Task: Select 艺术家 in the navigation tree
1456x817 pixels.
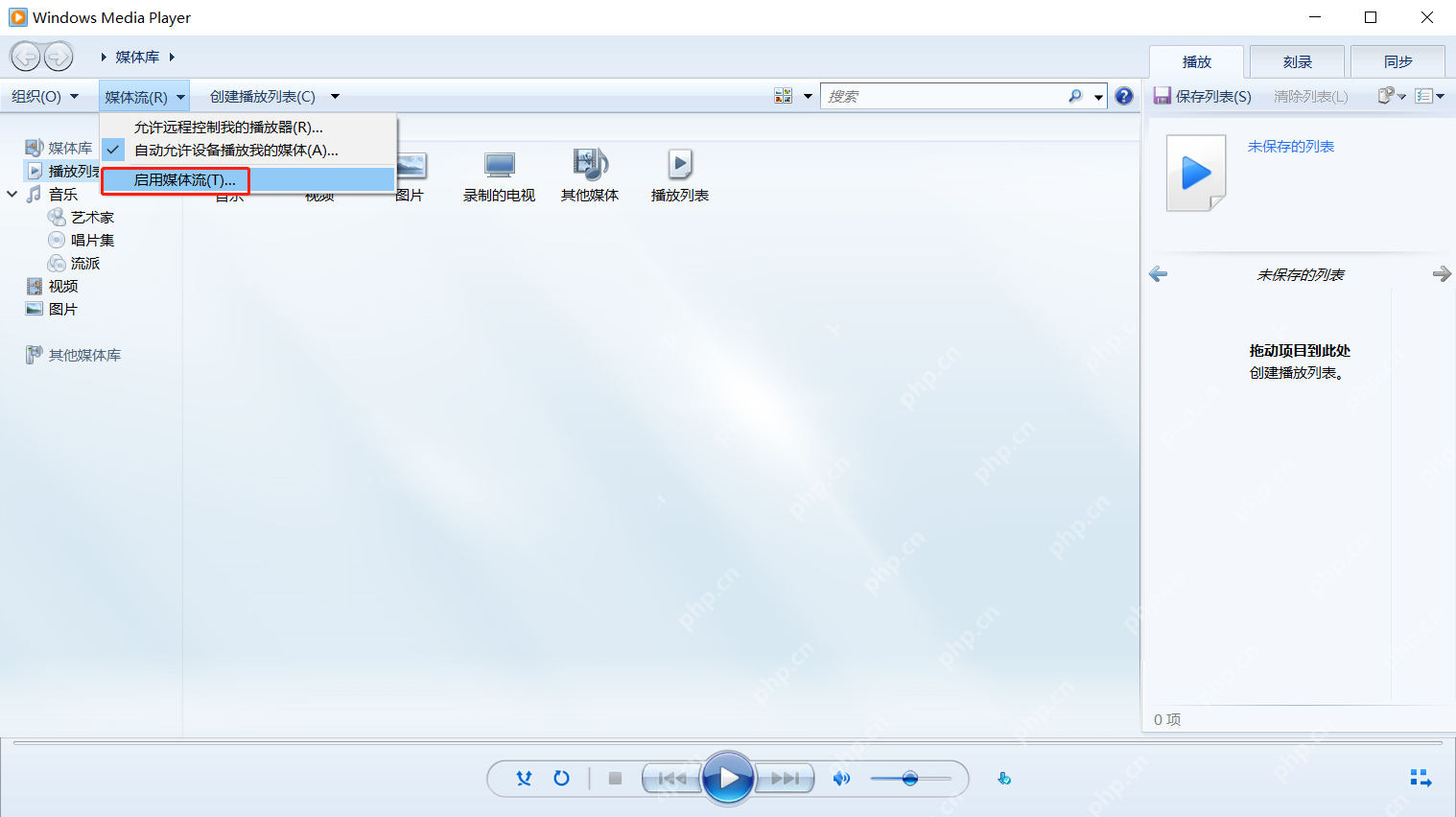Action: (93, 218)
